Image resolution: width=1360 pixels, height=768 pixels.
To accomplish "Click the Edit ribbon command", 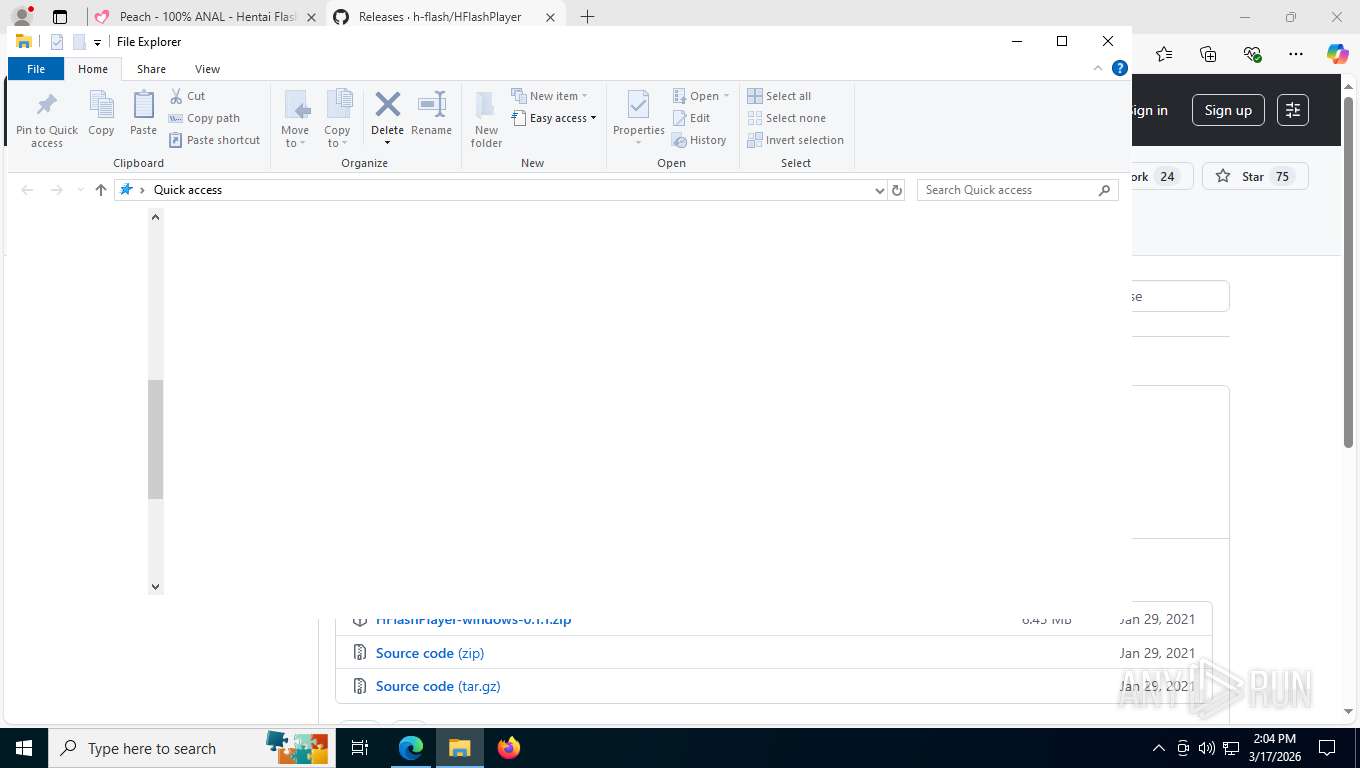I will [691, 118].
